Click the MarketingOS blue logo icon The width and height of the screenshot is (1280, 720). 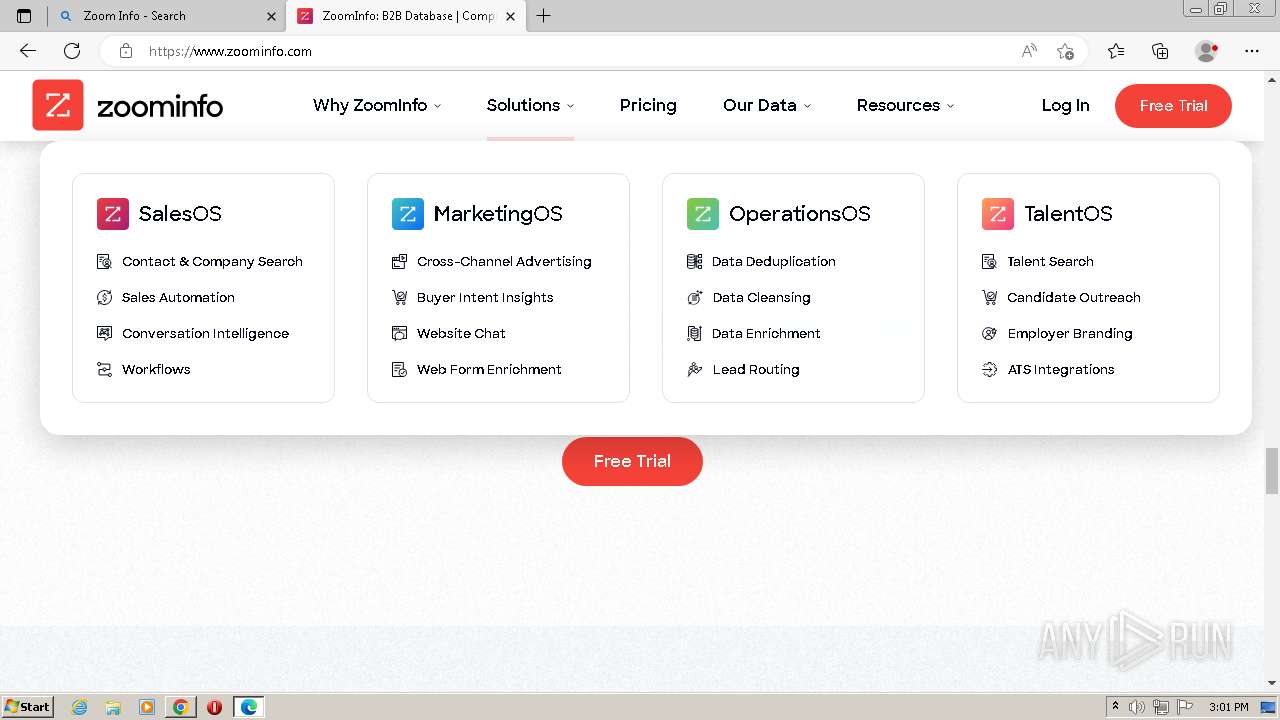click(408, 213)
